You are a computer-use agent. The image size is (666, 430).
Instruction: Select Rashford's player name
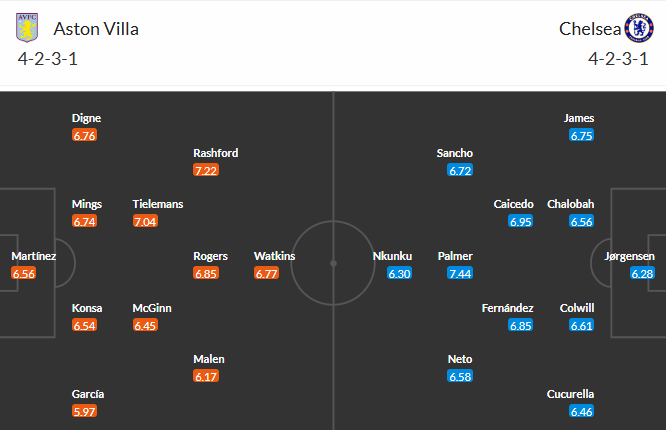click(215, 153)
